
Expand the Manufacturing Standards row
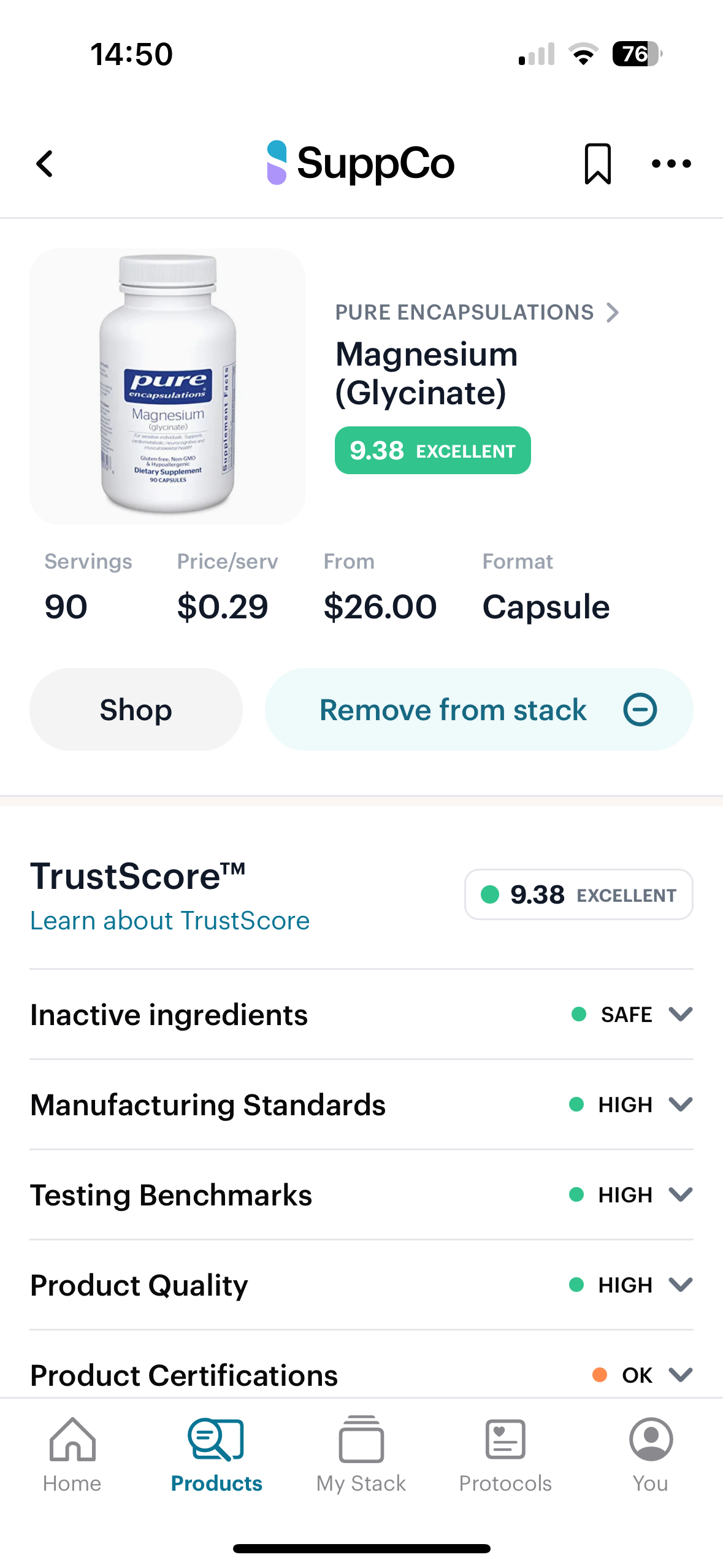(680, 1104)
